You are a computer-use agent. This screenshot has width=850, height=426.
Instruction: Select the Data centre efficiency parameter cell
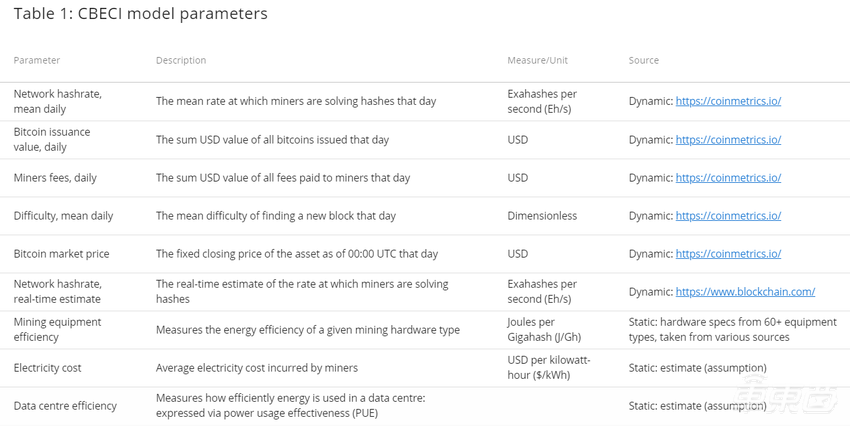65,405
